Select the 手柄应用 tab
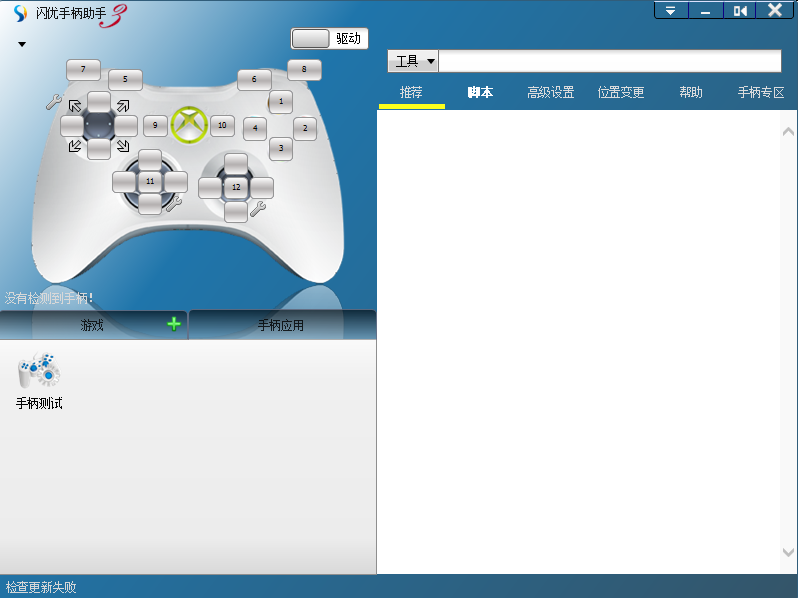 (x=281, y=325)
